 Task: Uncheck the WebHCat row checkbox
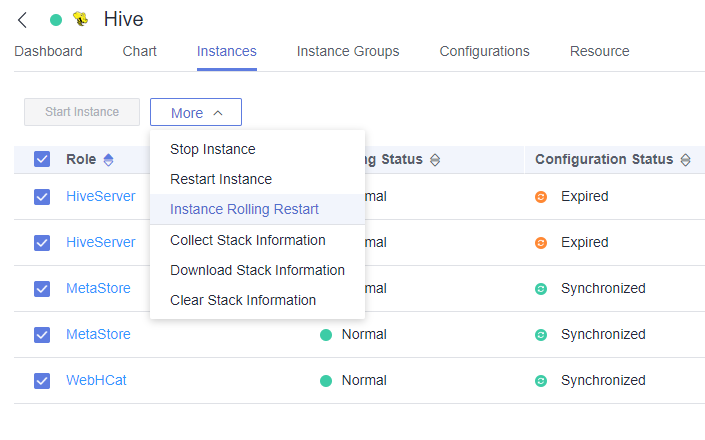pyautogui.click(x=42, y=381)
